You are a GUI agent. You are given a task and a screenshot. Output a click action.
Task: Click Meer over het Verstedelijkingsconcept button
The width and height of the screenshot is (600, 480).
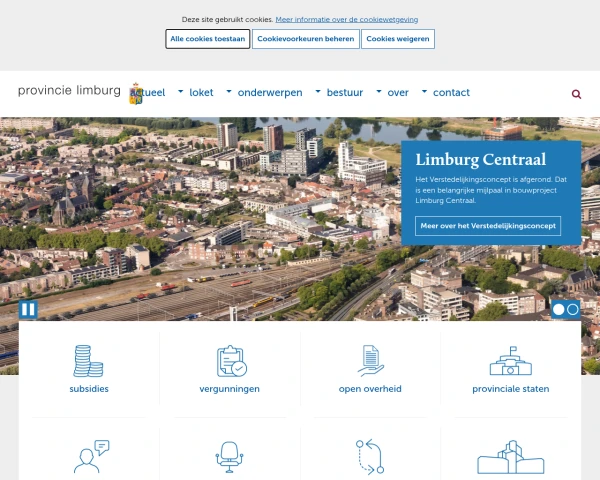pyautogui.click(x=488, y=226)
